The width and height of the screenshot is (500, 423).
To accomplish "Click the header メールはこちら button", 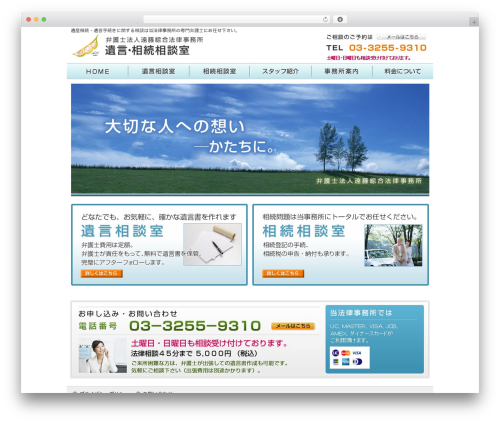I will (402, 37).
